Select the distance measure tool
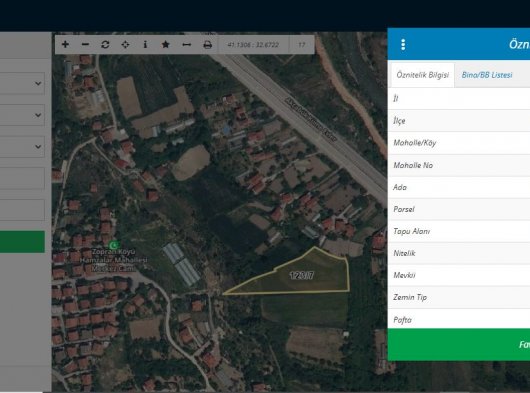This screenshot has height=393, width=530. coord(187,45)
